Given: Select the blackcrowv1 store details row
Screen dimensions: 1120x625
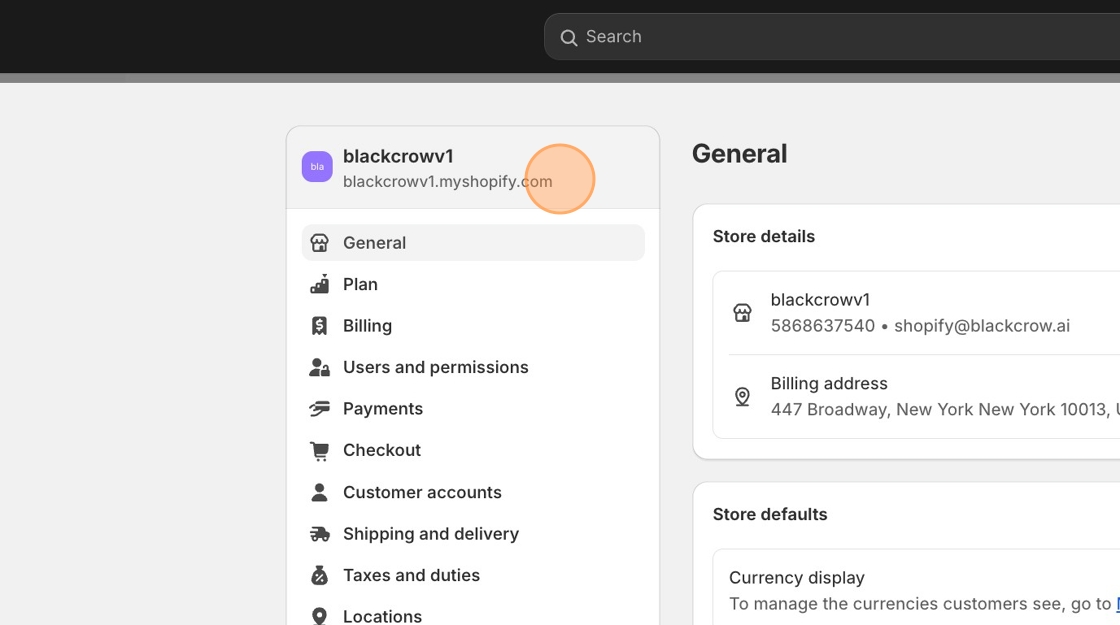Looking at the screenshot, I should point(920,313).
